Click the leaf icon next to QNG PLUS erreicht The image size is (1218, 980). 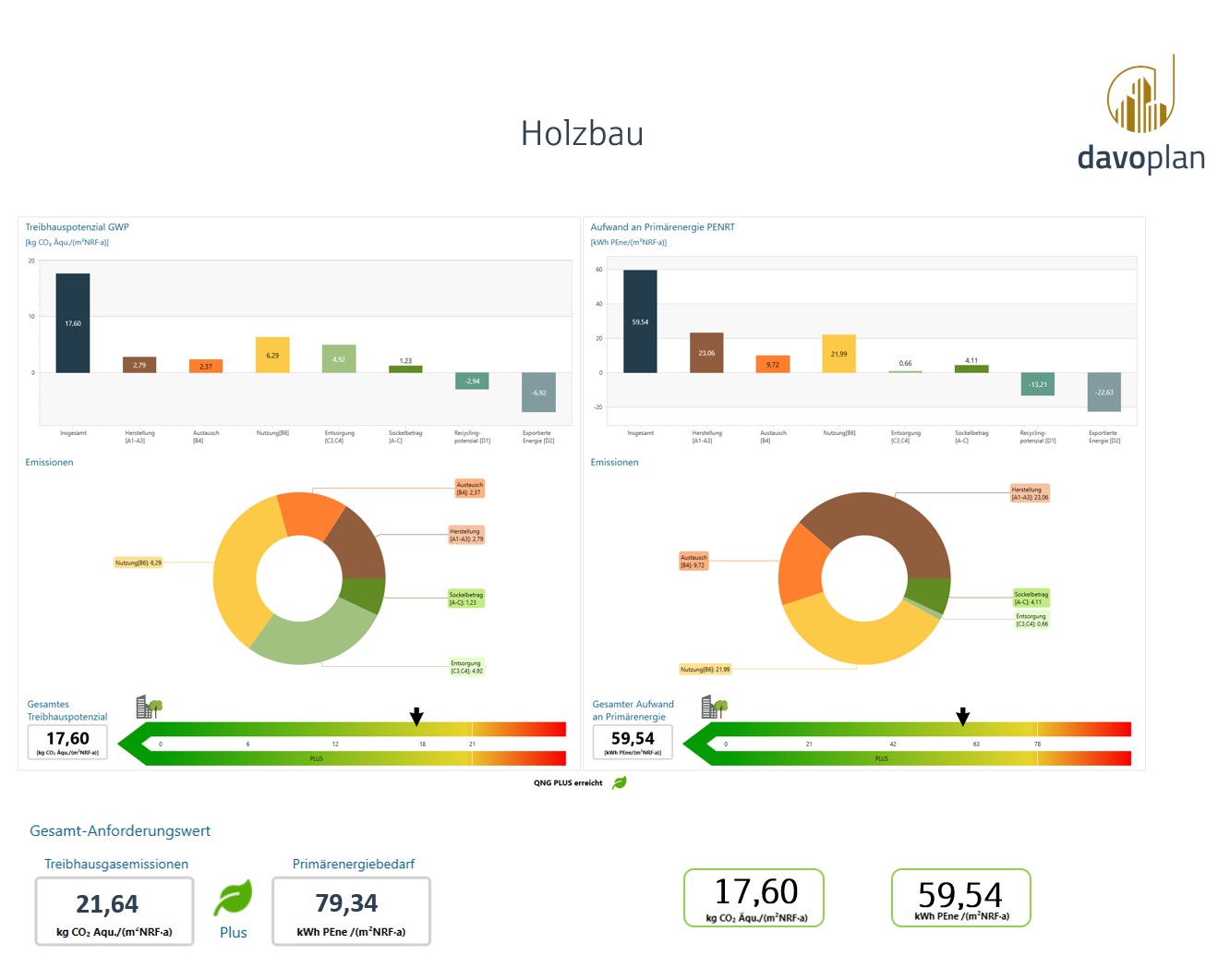tap(620, 782)
